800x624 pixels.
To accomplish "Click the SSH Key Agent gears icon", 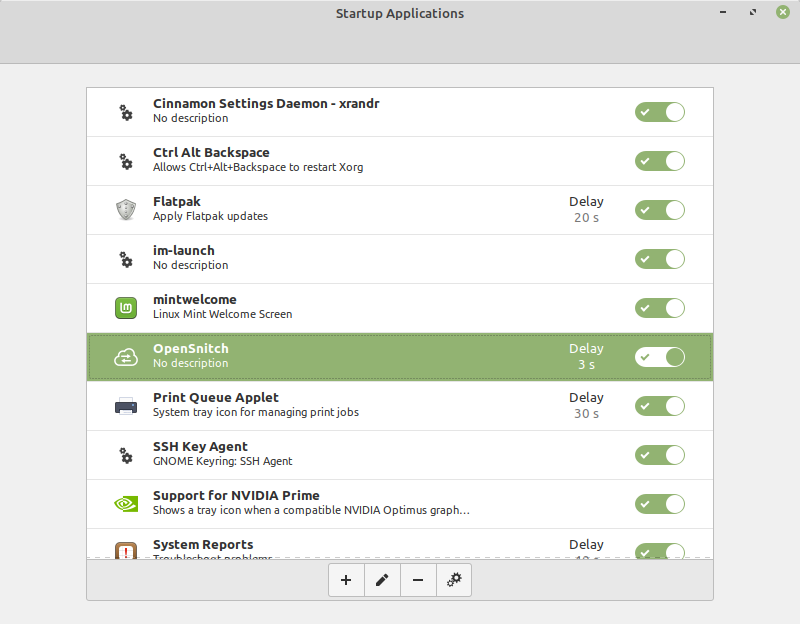I will [125, 455].
